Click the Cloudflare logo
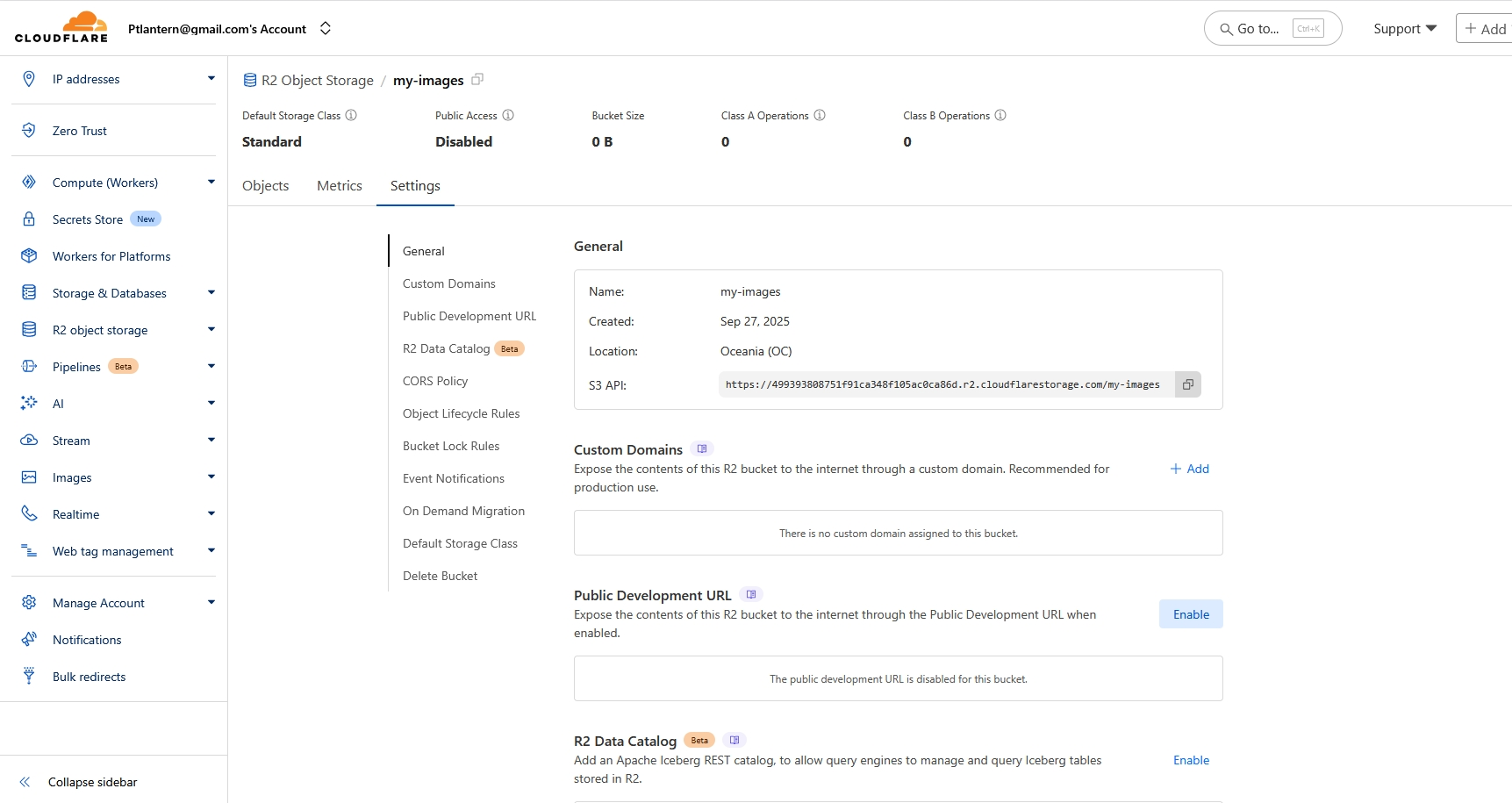Screen dimensions: 1512x803 tap(61, 27)
